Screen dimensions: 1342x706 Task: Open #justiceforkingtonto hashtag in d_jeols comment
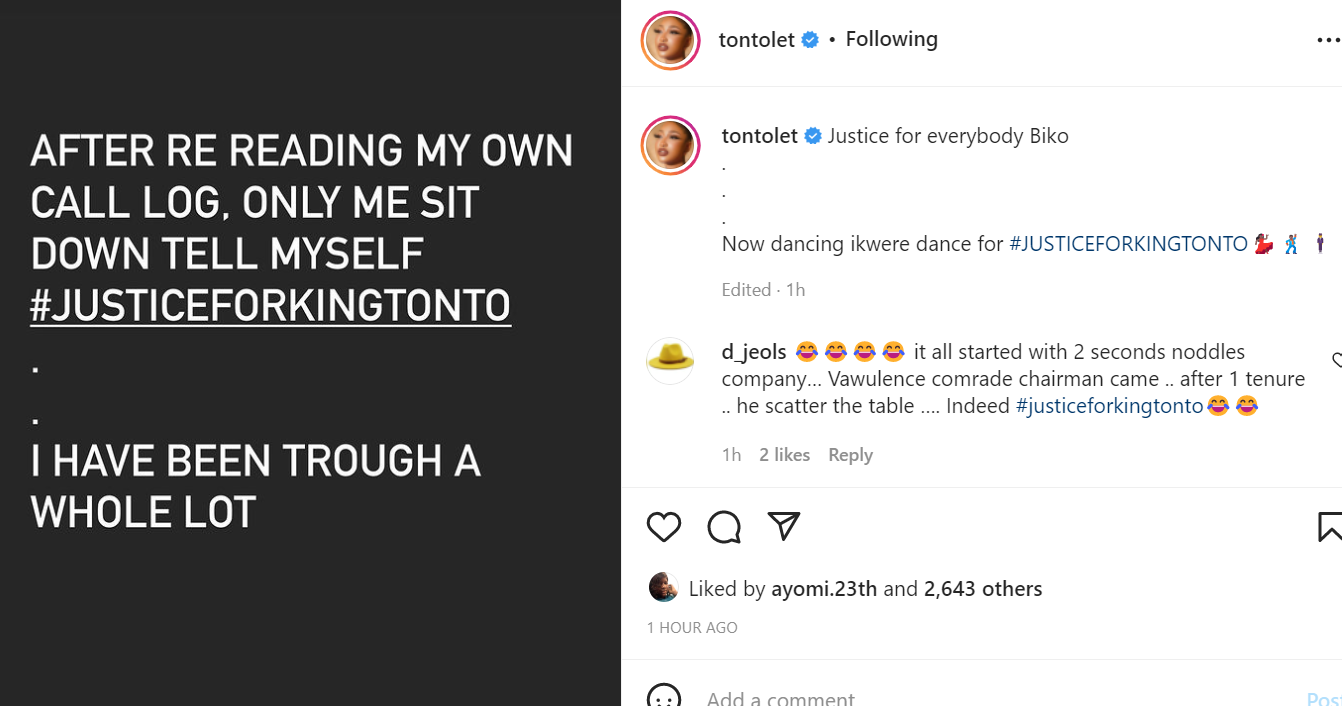(x=1109, y=406)
